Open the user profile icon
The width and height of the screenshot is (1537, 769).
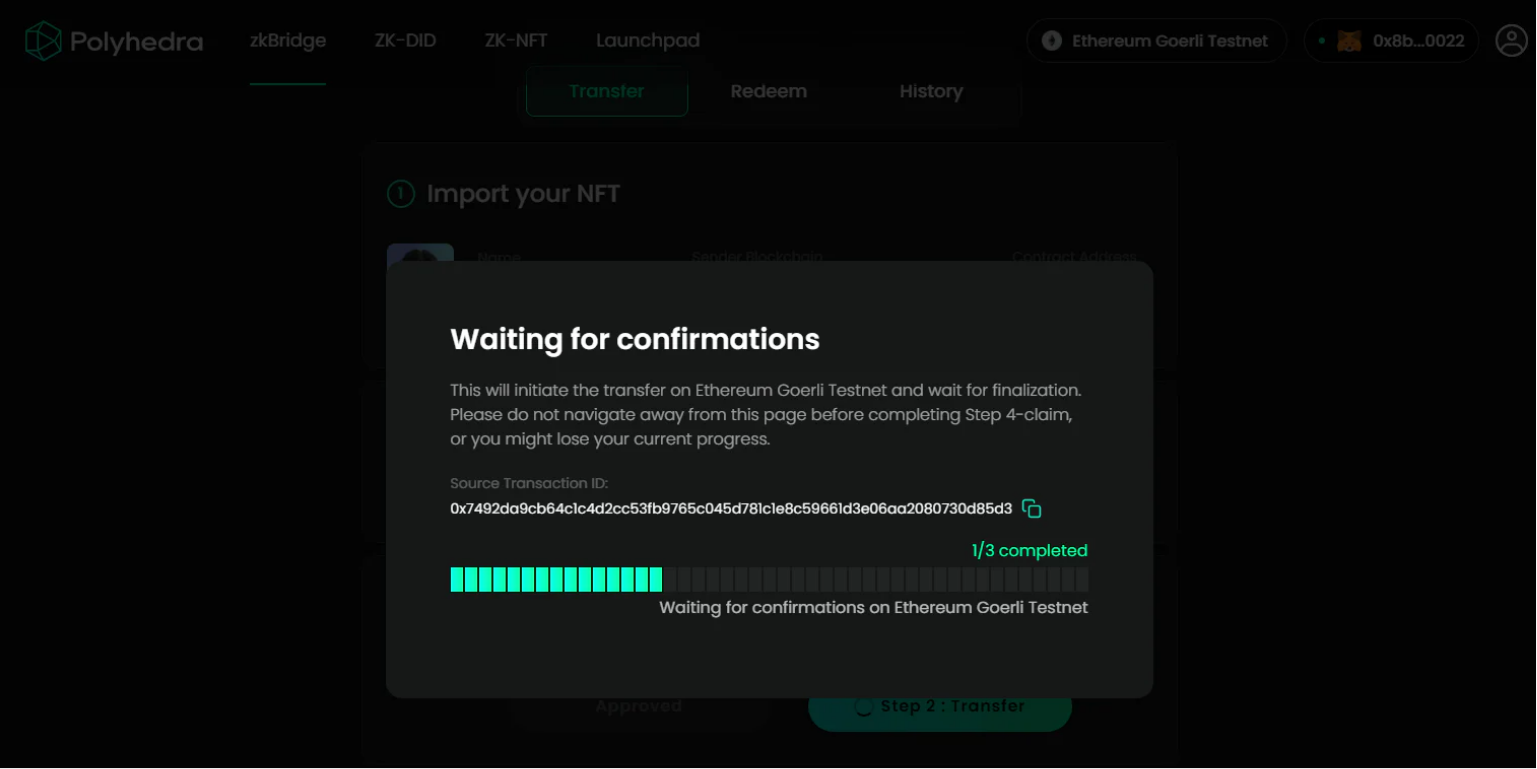tap(1510, 41)
